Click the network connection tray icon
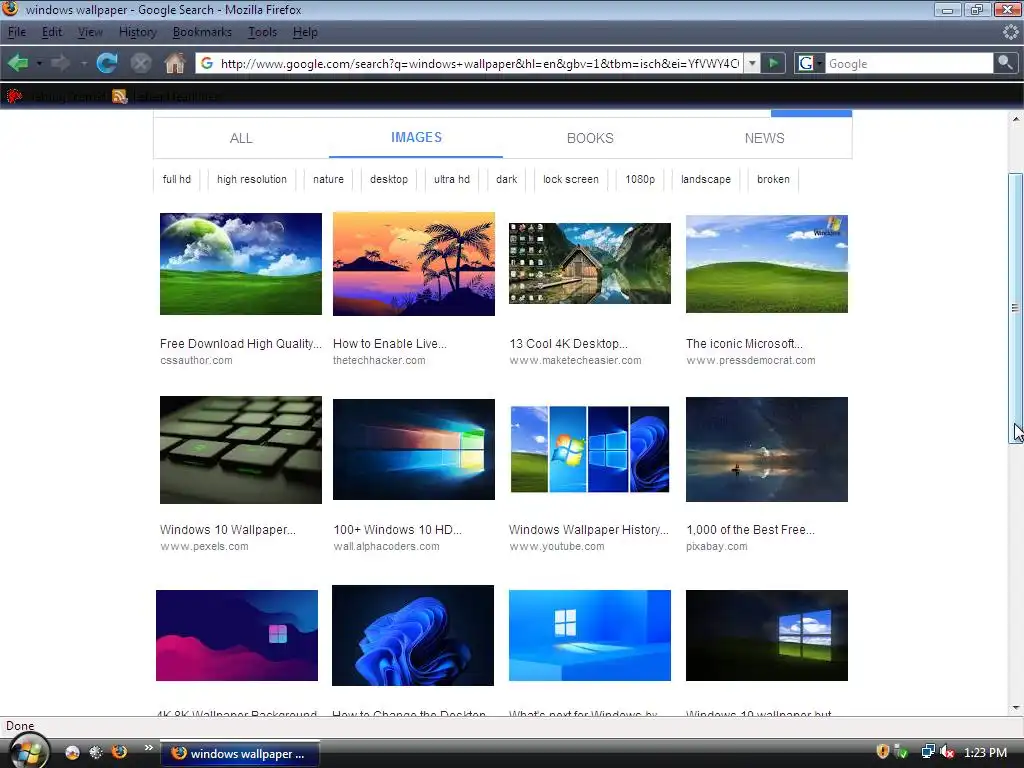Image resolution: width=1024 pixels, height=768 pixels. tap(927, 752)
